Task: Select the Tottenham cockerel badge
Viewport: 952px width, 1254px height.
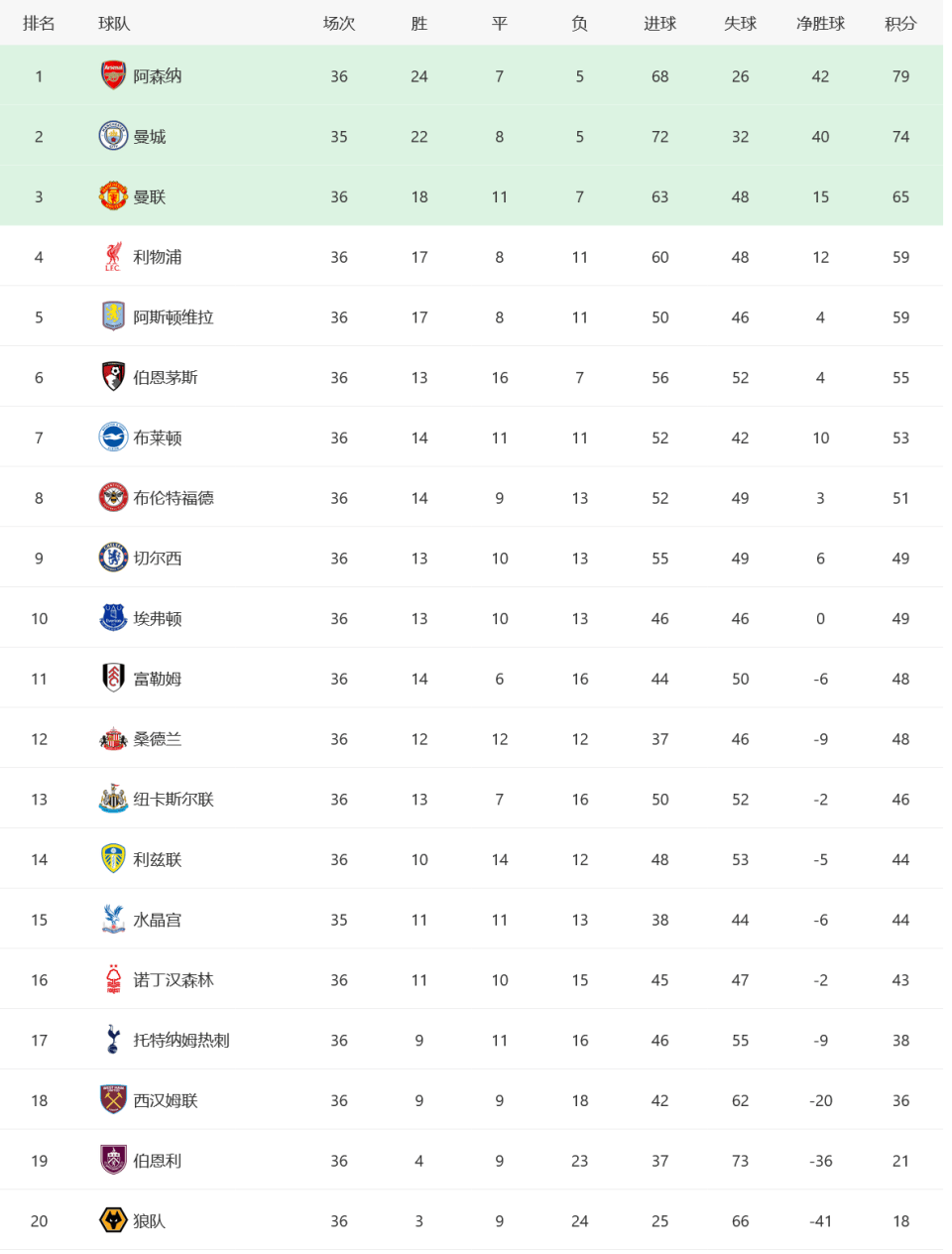Action: pyautogui.click(x=113, y=1040)
